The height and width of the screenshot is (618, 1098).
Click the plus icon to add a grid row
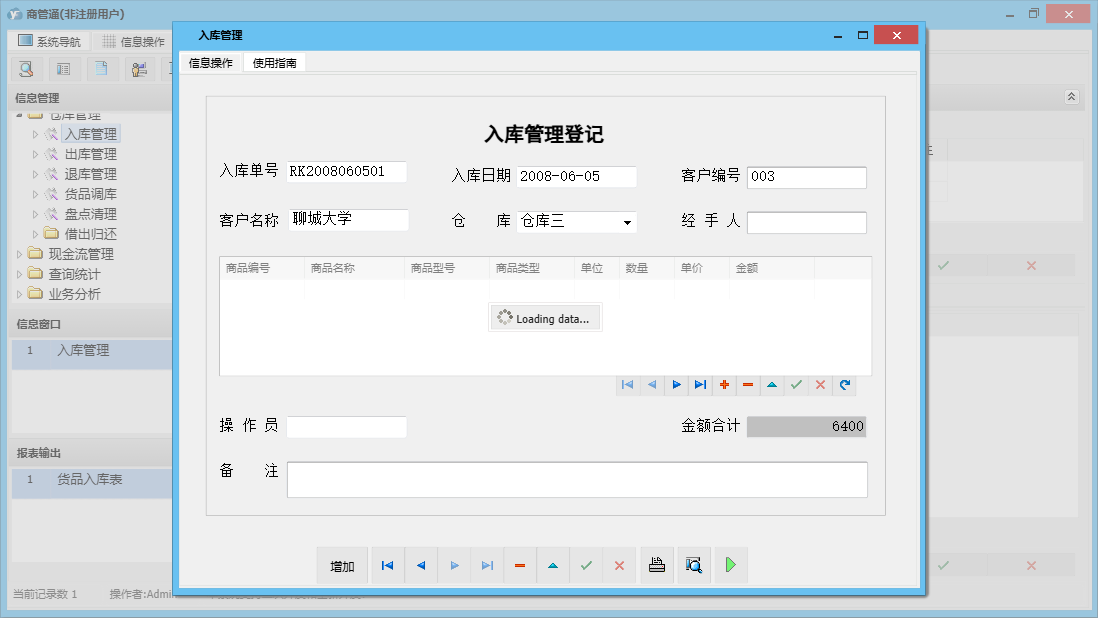pos(724,384)
